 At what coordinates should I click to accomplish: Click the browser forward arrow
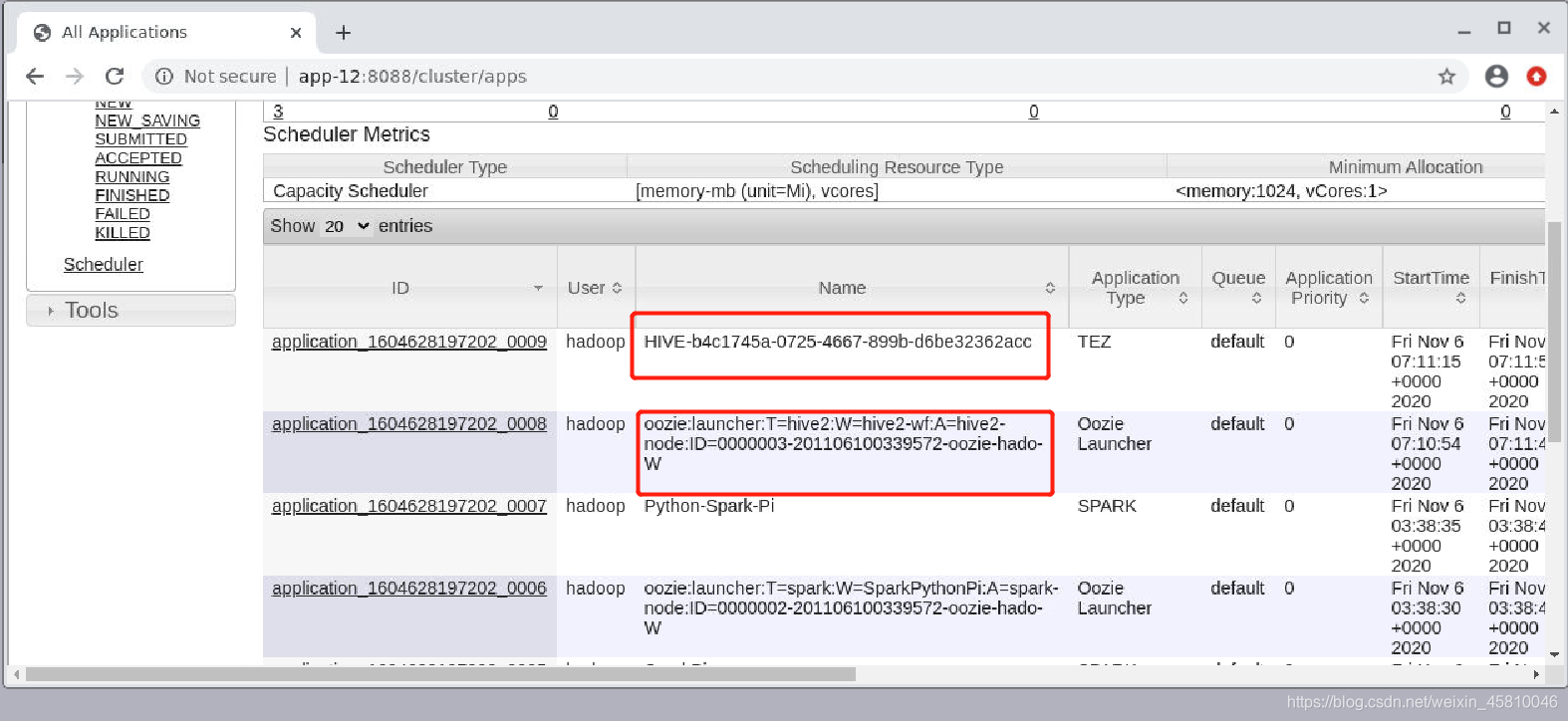(x=75, y=76)
